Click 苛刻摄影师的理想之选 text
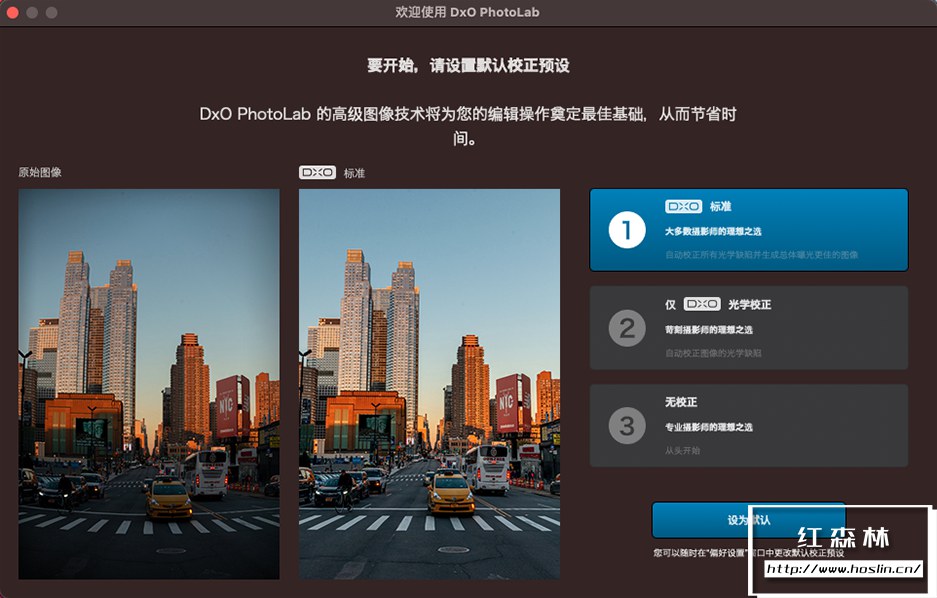The image size is (937, 598). 709,330
